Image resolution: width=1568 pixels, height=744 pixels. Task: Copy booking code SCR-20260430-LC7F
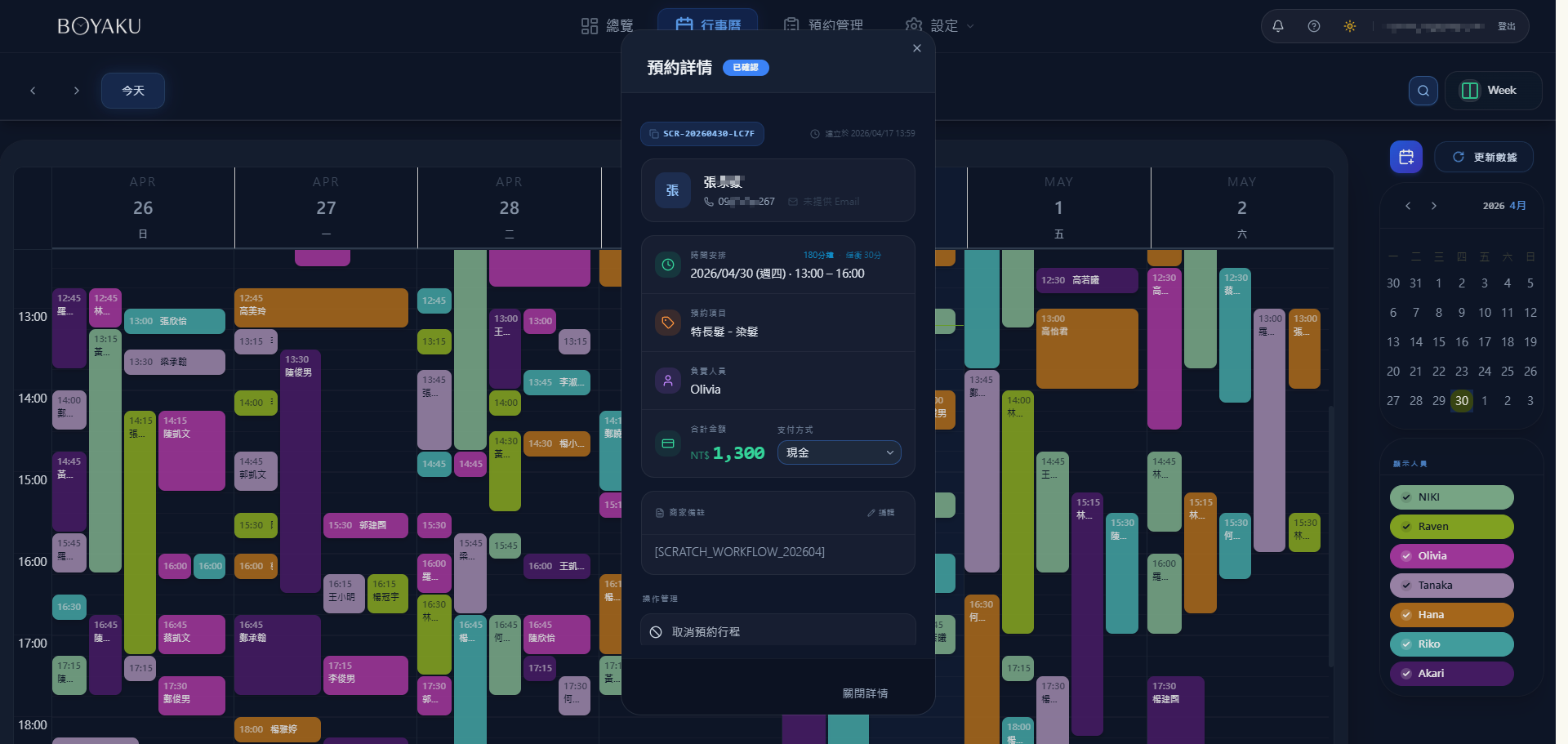[702, 134]
